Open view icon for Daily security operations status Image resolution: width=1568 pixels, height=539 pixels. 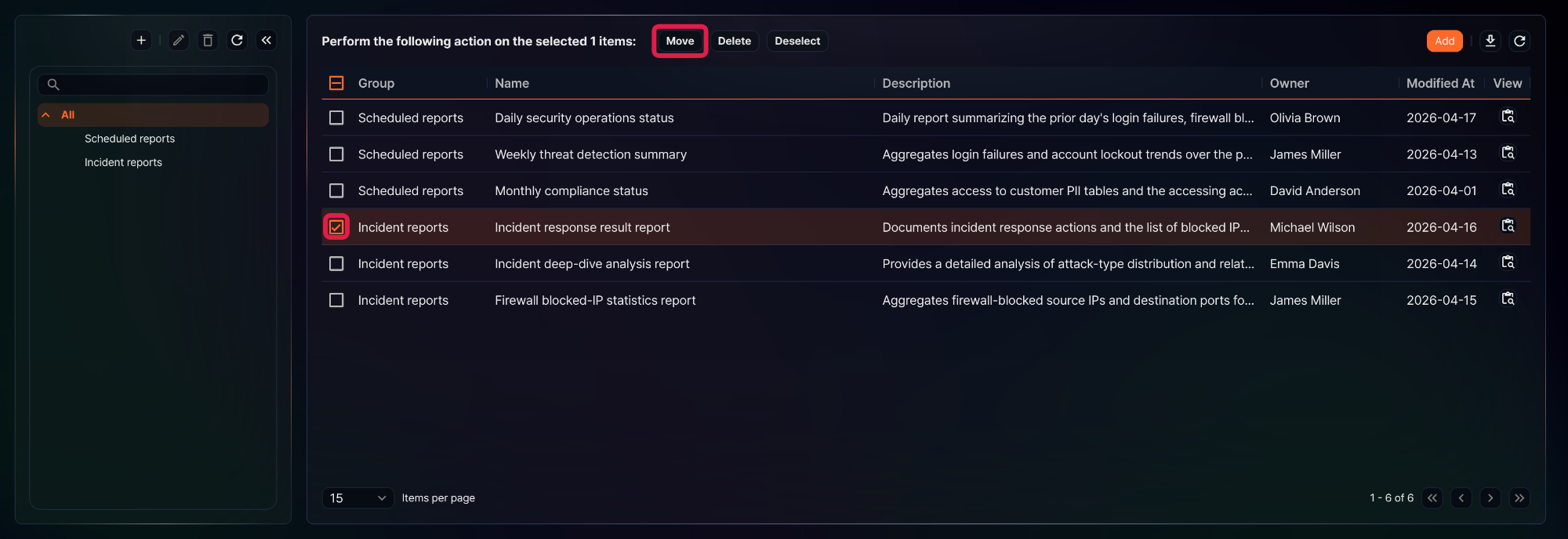[x=1508, y=117]
